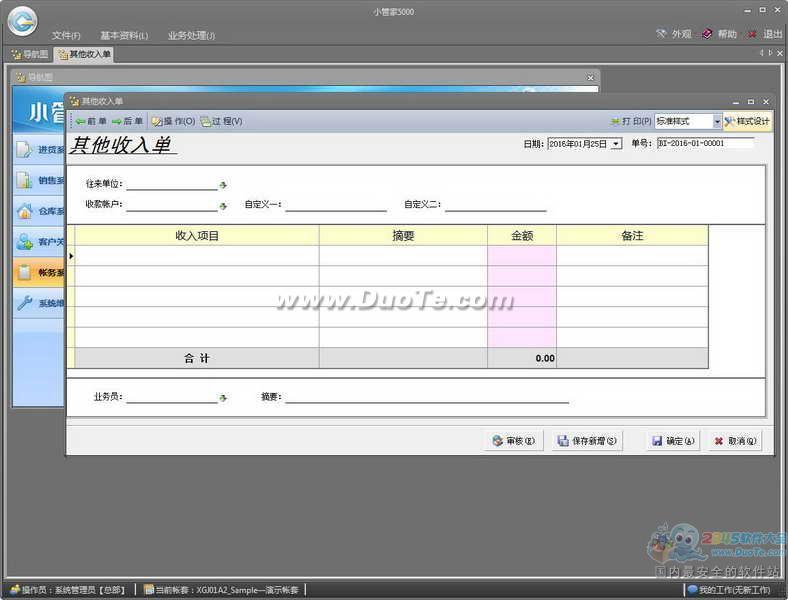The height and width of the screenshot is (600, 788).
Task: Click the 自定义一 input field
Action: point(336,205)
